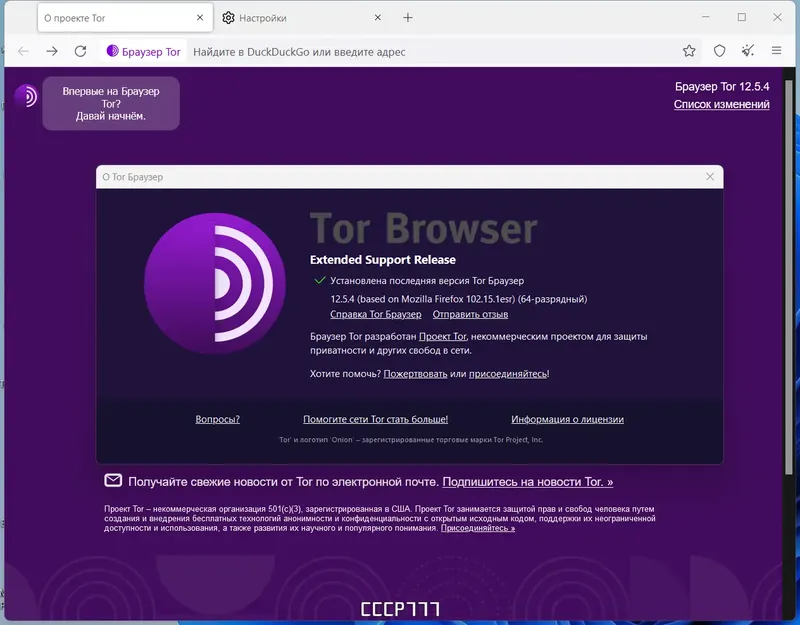Screen dimensions: 800x625
Task: Click the large Tor Browser logo
Action: [215, 284]
